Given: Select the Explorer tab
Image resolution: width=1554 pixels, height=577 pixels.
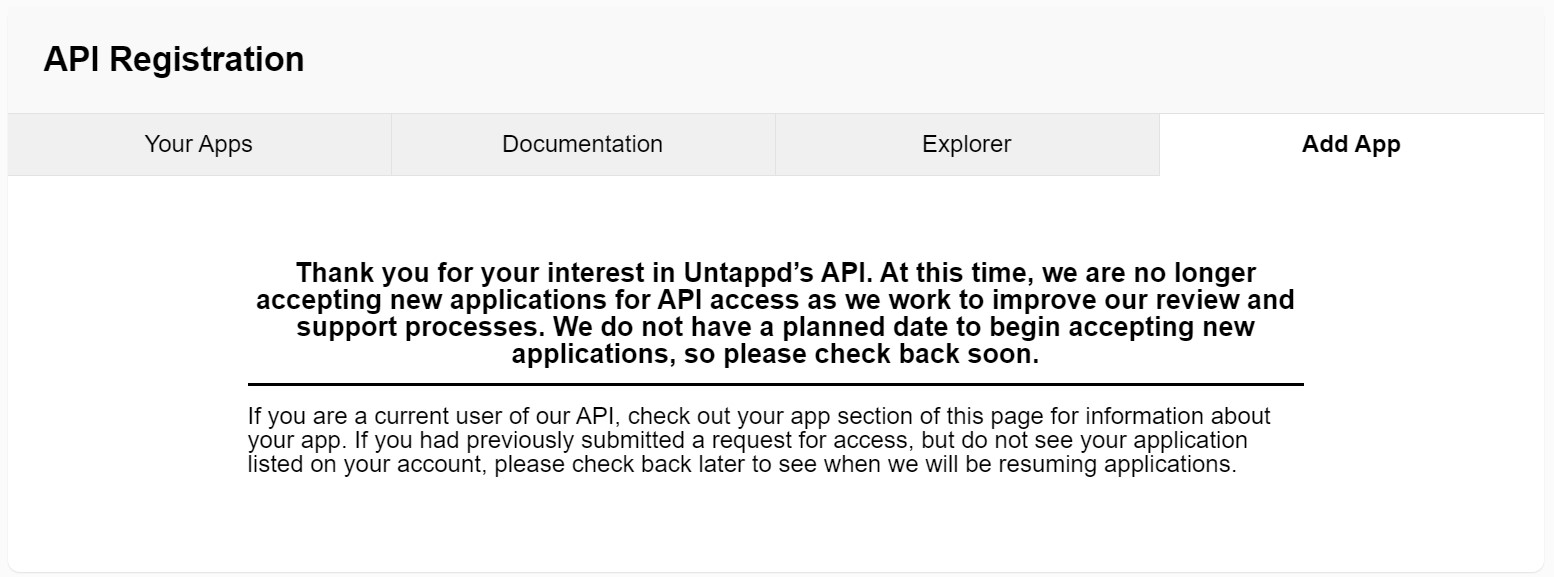Looking at the screenshot, I should coord(967,144).
